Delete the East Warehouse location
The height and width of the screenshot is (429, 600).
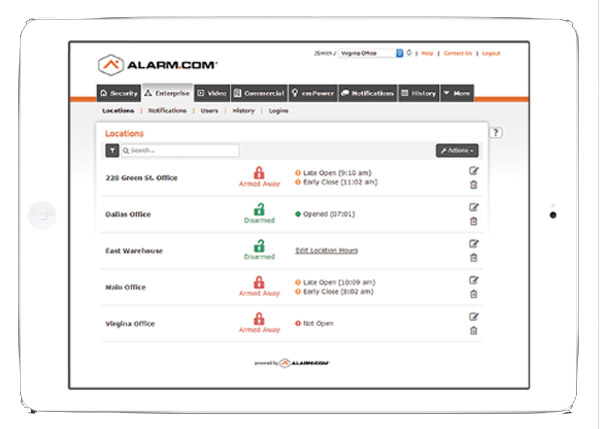(473, 257)
